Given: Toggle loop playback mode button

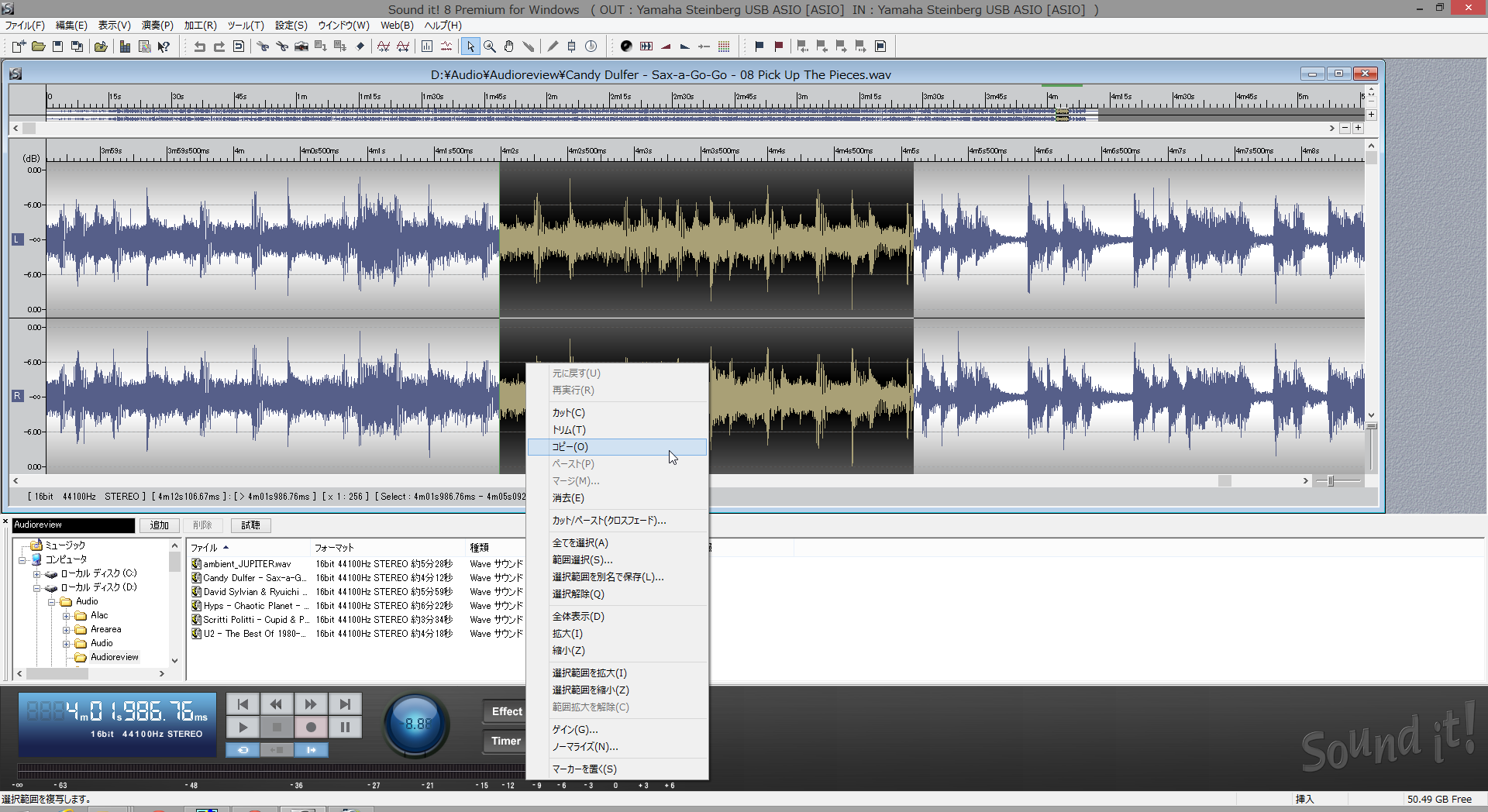Looking at the screenshot, I should 243,750.
